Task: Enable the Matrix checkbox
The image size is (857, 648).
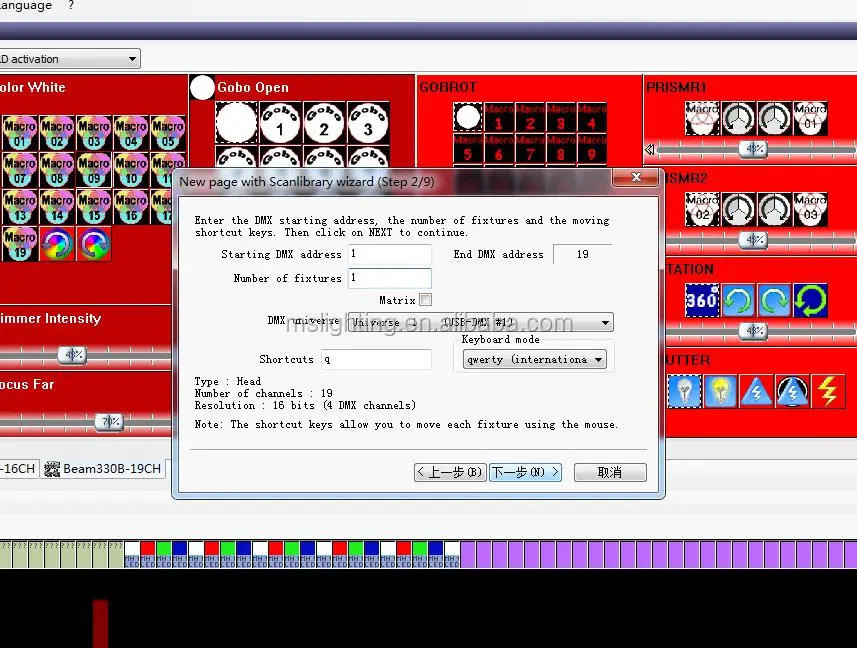Action: [426, 300]
